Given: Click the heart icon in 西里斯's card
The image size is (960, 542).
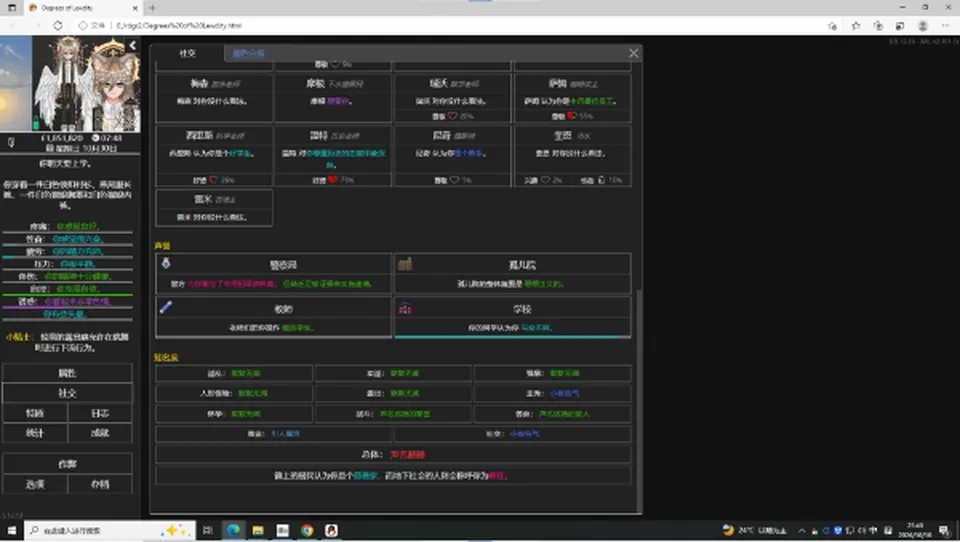Looking at the screenshot, I should click(213, 180).
